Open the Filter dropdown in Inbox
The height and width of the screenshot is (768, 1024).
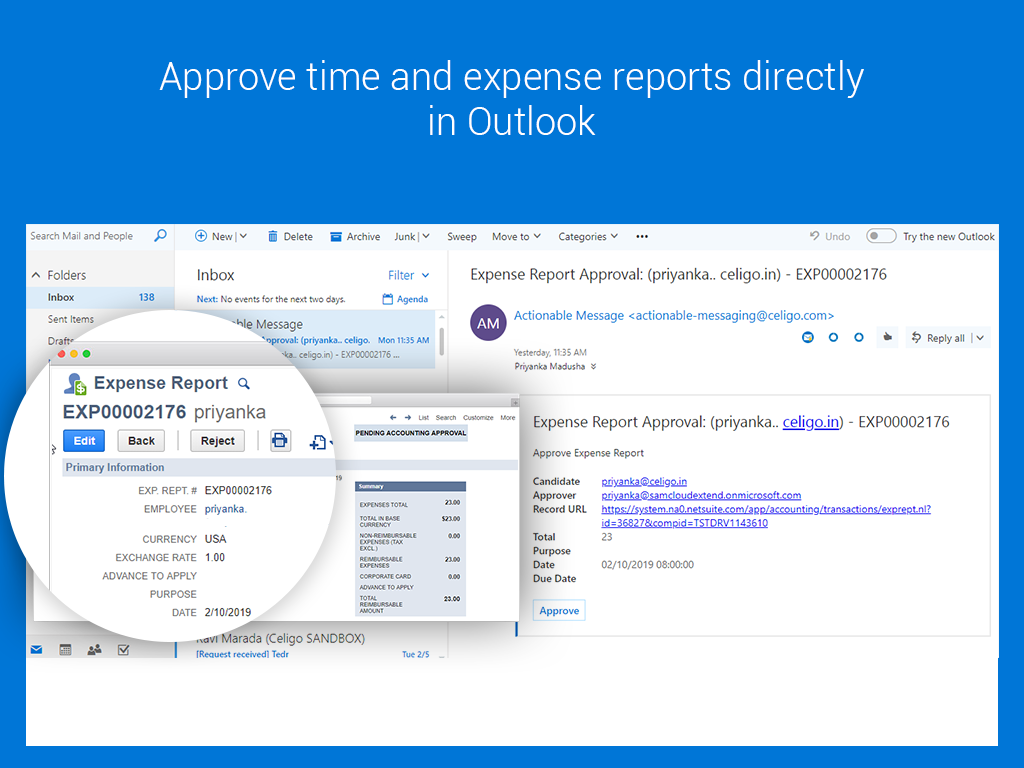click(x=409, y=275)
